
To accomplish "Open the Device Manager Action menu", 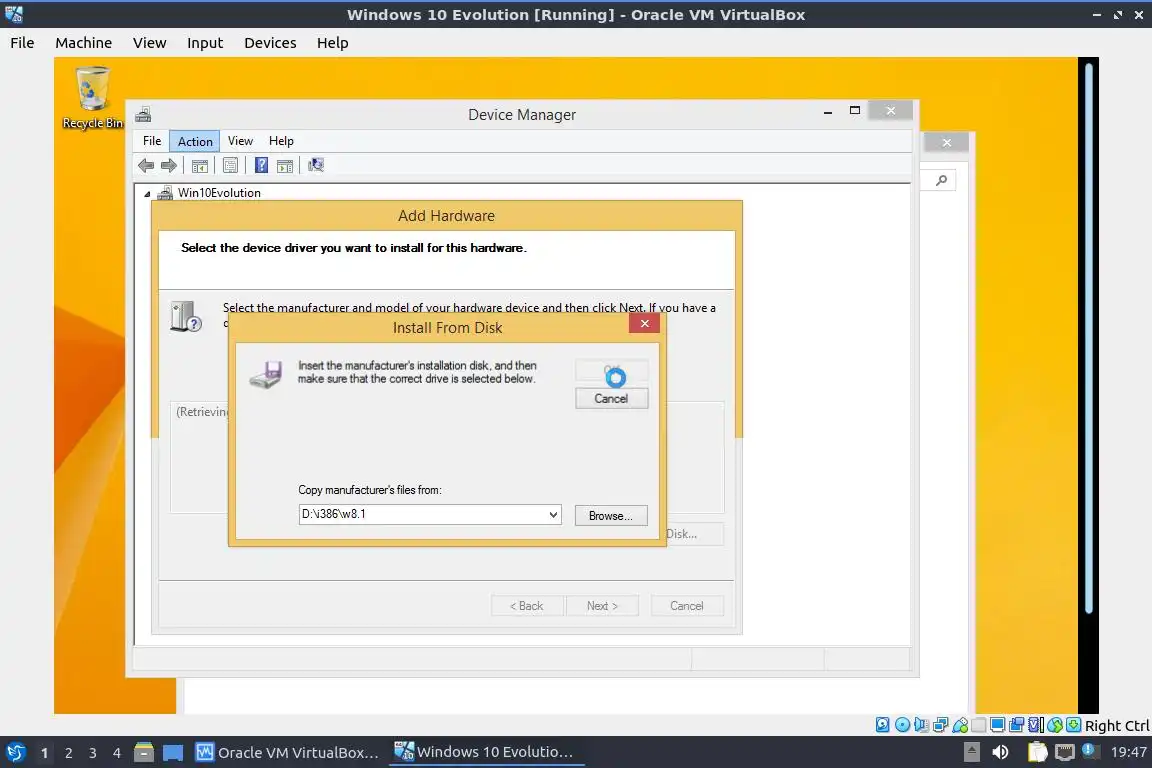I will [195, 141].
